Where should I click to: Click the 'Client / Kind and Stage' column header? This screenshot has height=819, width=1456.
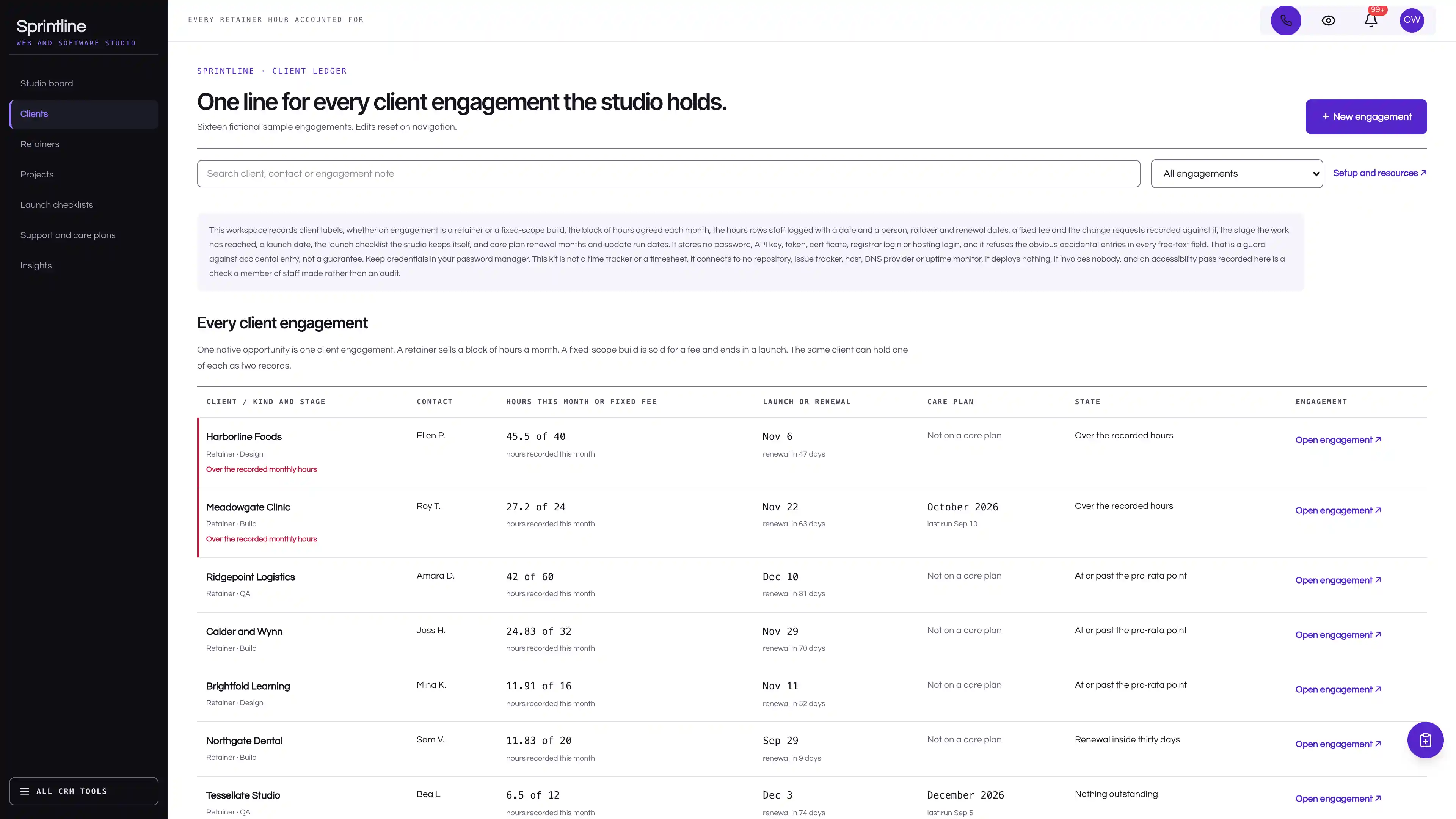pyautogui.click(x=266, y=402)
